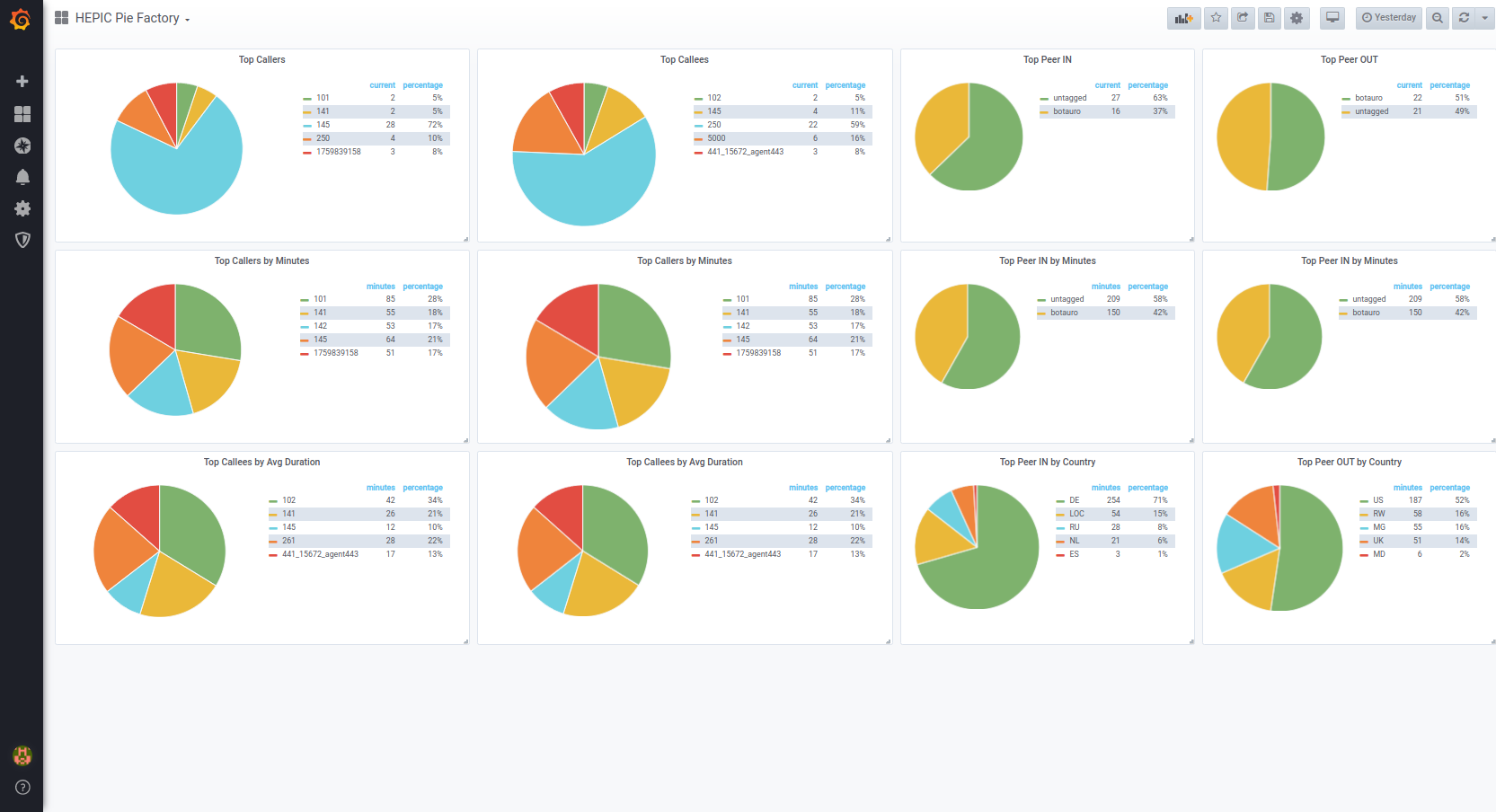Refresh the dashboard
This screenshot has width=1496, height=812.
[x=1464, y=18]
